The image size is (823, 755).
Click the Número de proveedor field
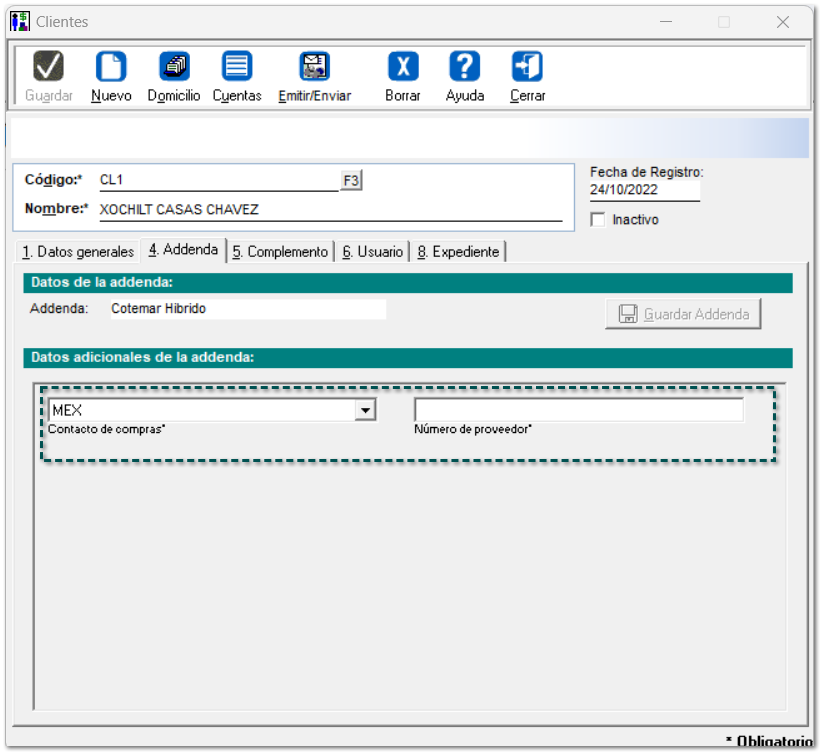click(579, 410)
